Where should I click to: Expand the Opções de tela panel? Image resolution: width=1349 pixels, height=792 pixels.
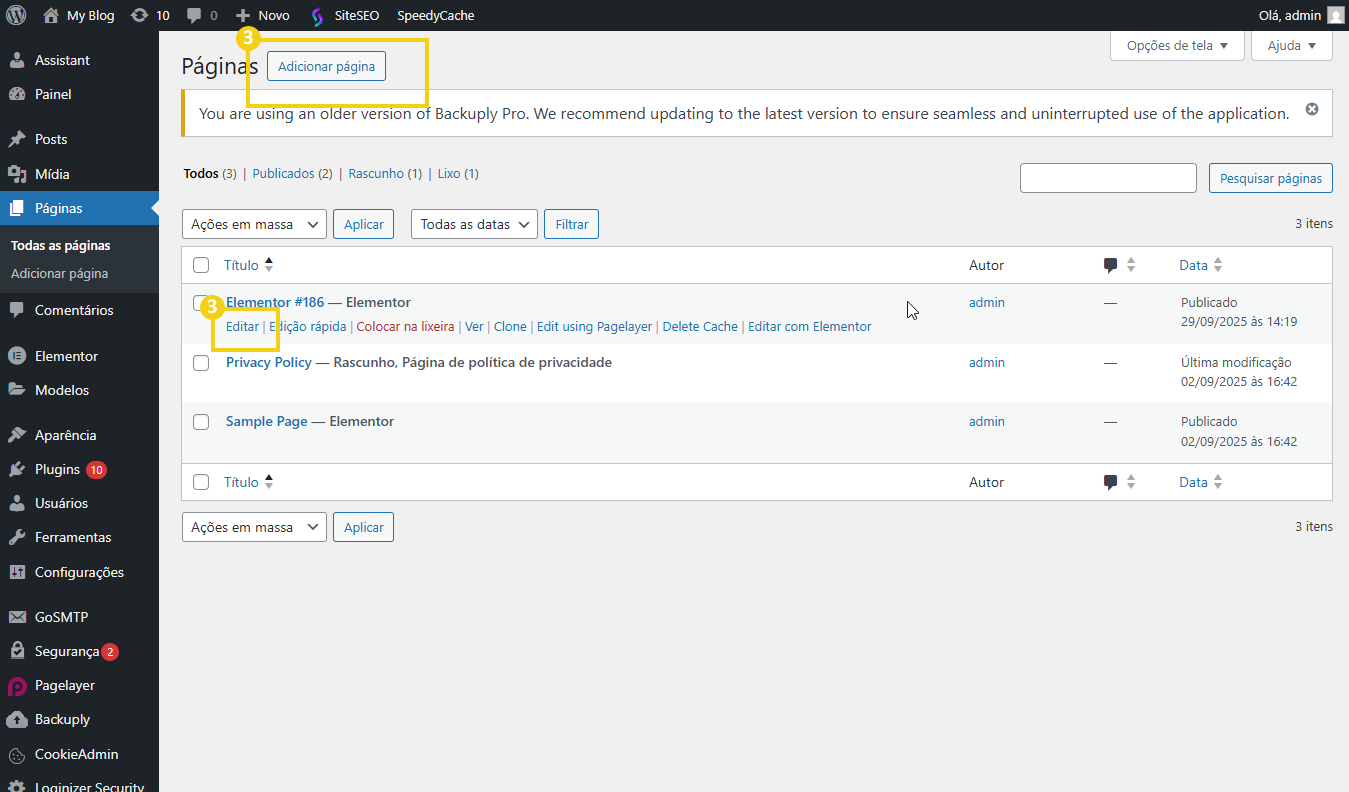coord(1177,45)
